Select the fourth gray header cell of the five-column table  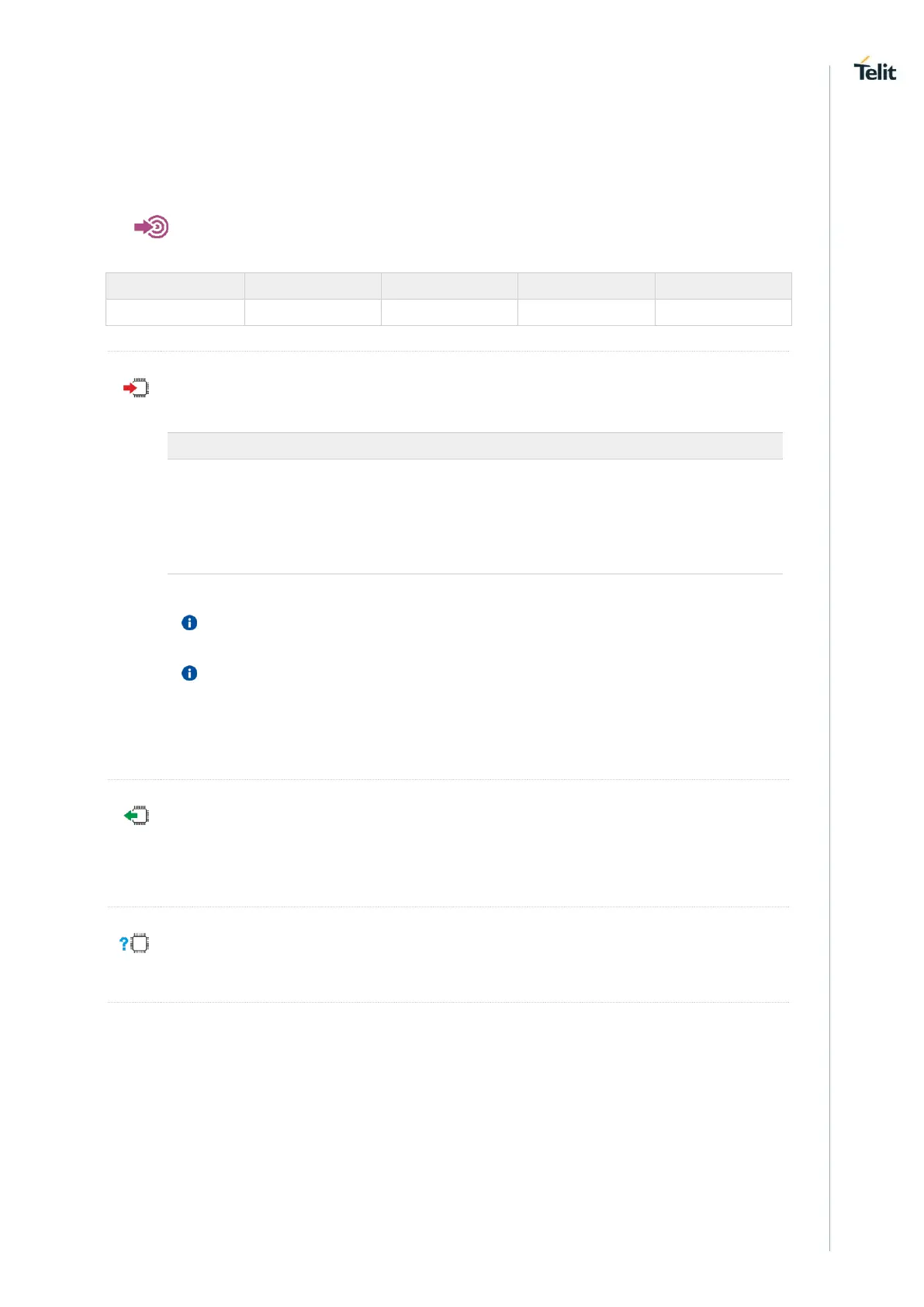pyautogui.click(x=587, y=286)
